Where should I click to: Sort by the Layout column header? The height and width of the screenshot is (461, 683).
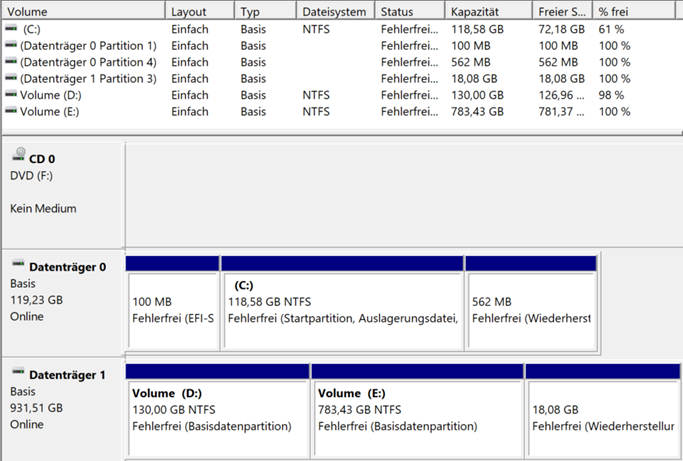(199, 12)
